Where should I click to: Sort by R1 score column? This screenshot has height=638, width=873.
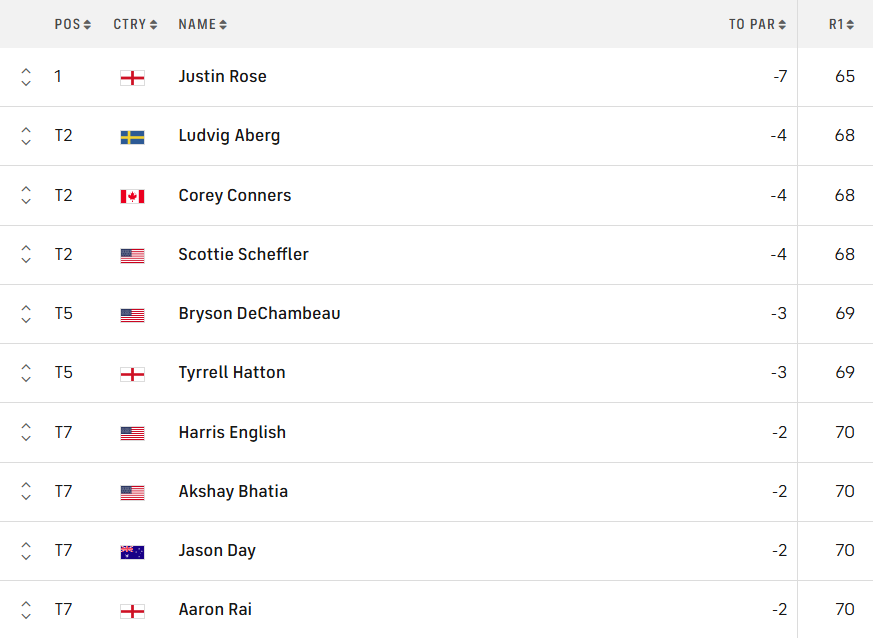coord(841,24)
